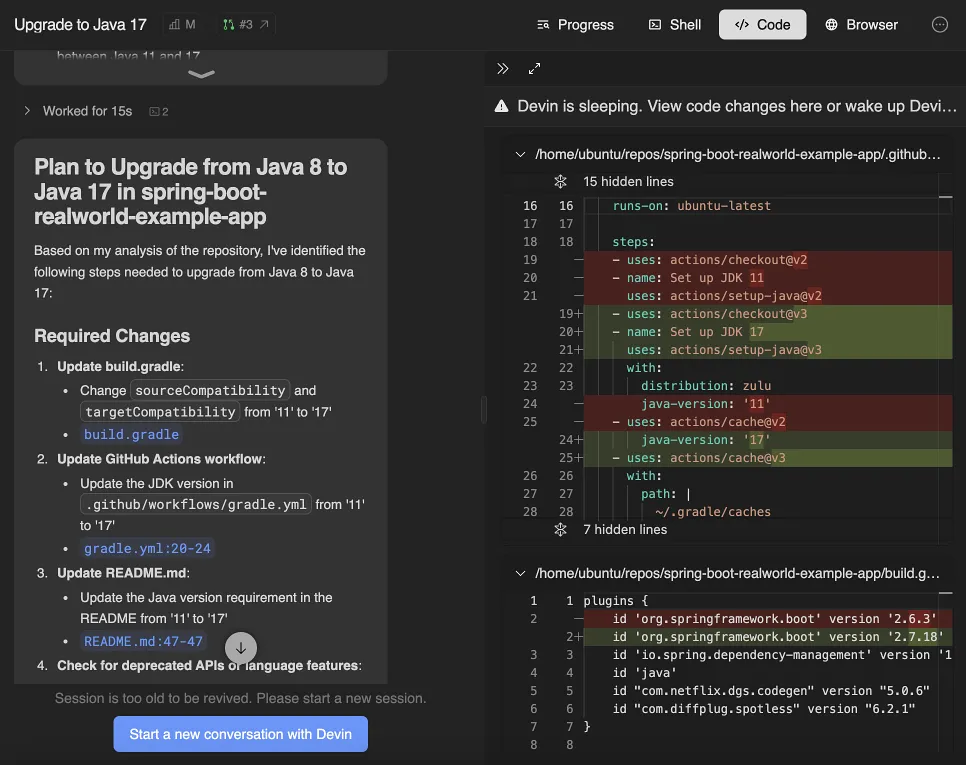966x765 pixels.
Task: Click line with 'com.netflix.dgs.codegen' plugin
Action: click(x=768, y=691)
